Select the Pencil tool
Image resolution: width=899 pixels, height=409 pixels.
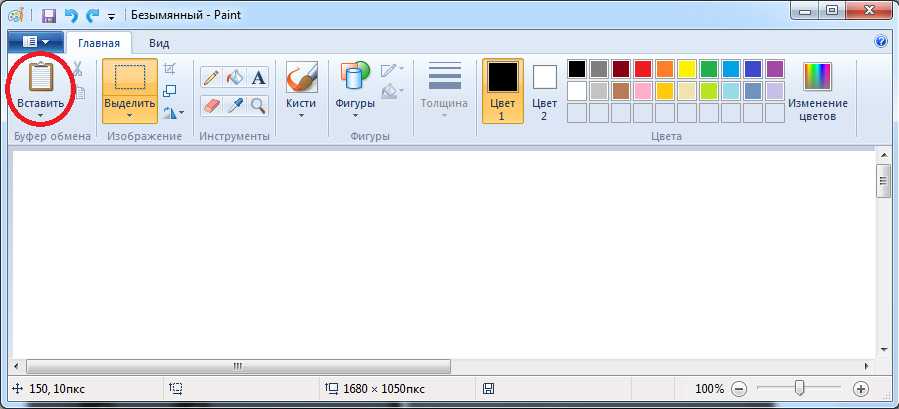[x=211, y=78]
